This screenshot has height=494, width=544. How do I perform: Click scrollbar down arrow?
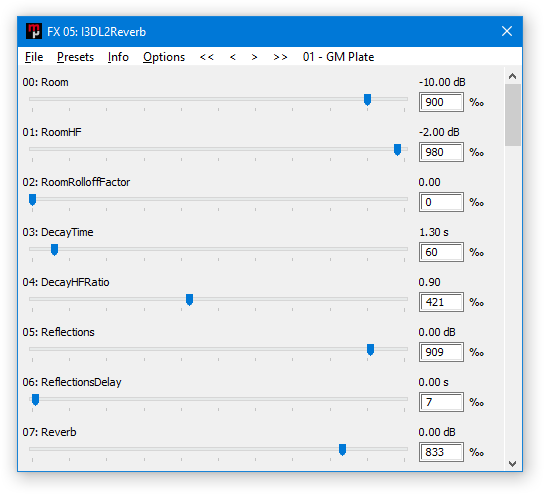512,463
